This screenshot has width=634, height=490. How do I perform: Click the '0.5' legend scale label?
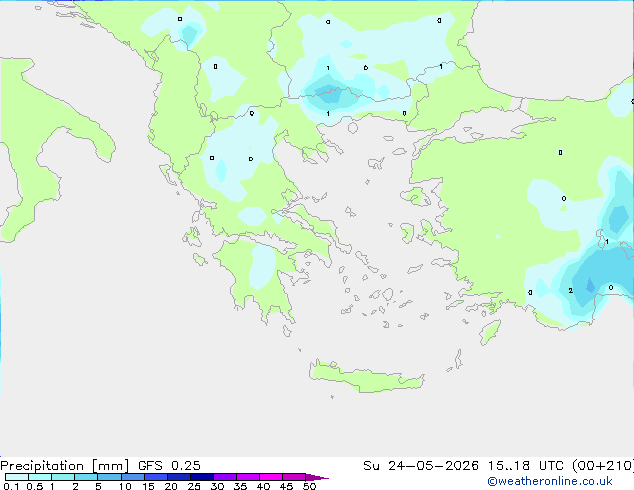[34, 486]
